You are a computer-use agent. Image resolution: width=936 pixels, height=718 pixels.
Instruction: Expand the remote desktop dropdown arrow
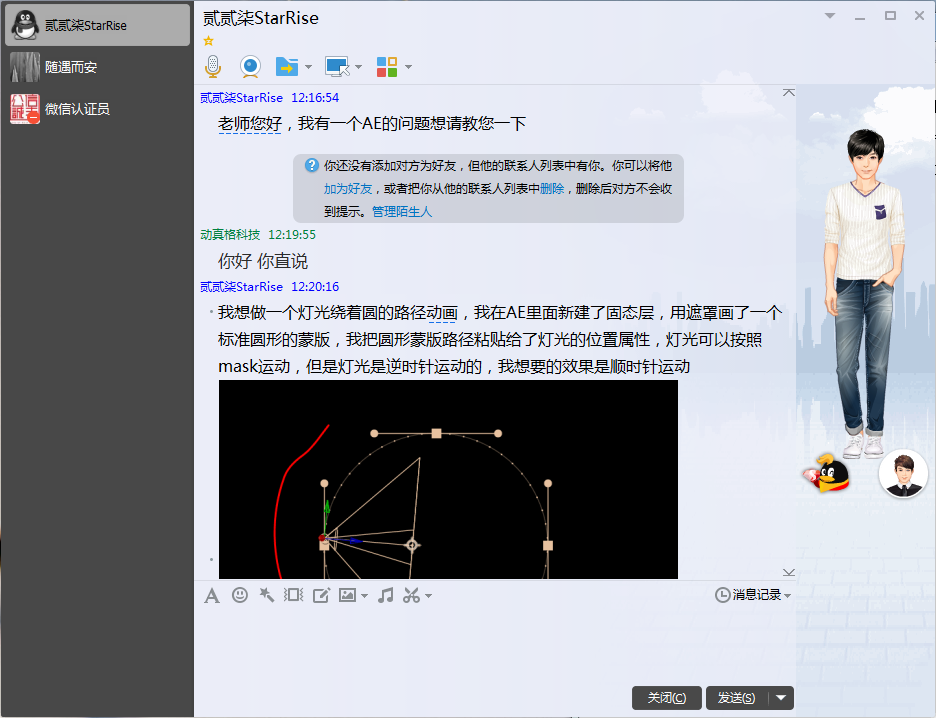[x=358, y=67]
